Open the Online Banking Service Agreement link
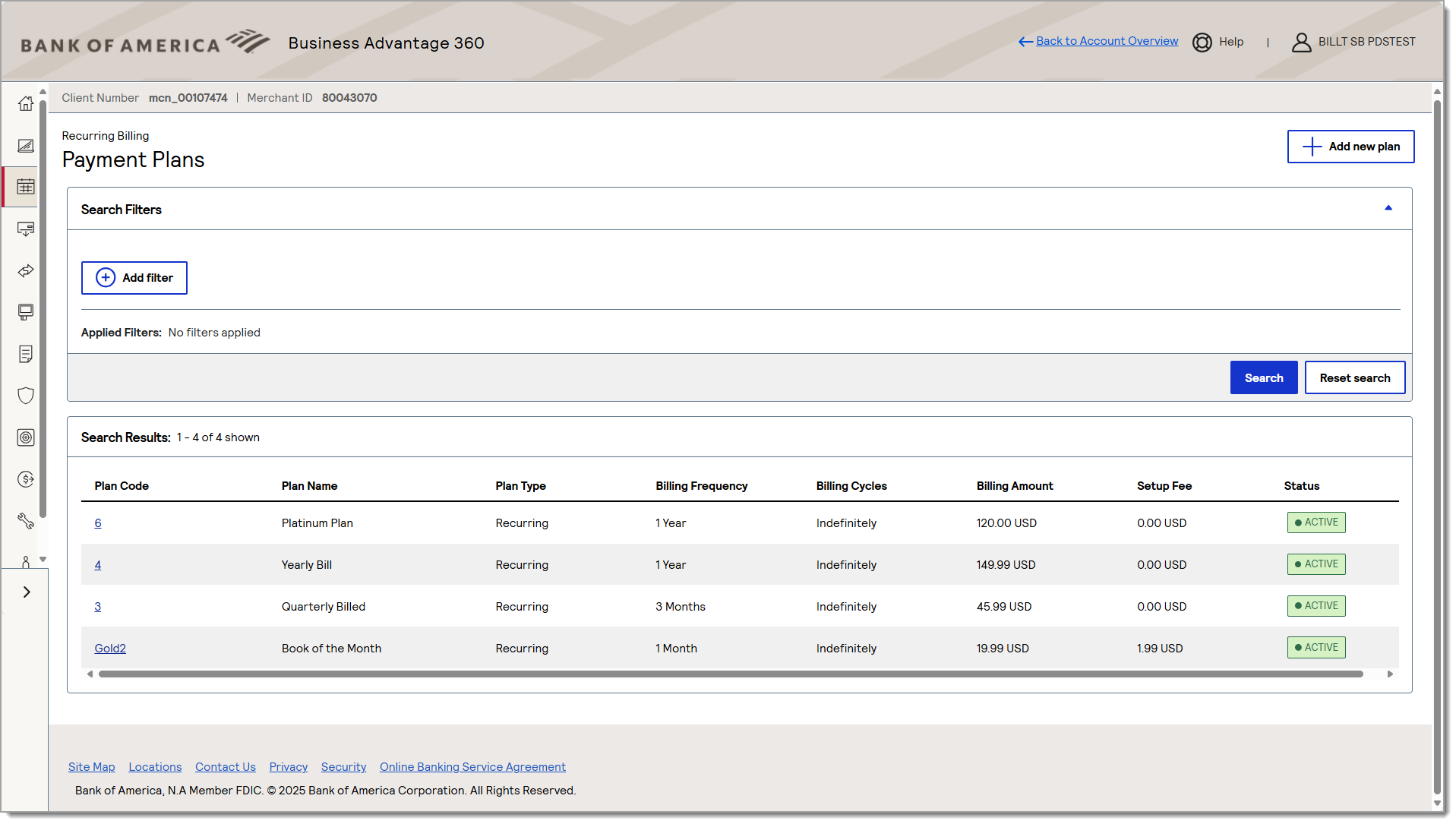This screenshot has height=824, width=1456. click(472, 767)
